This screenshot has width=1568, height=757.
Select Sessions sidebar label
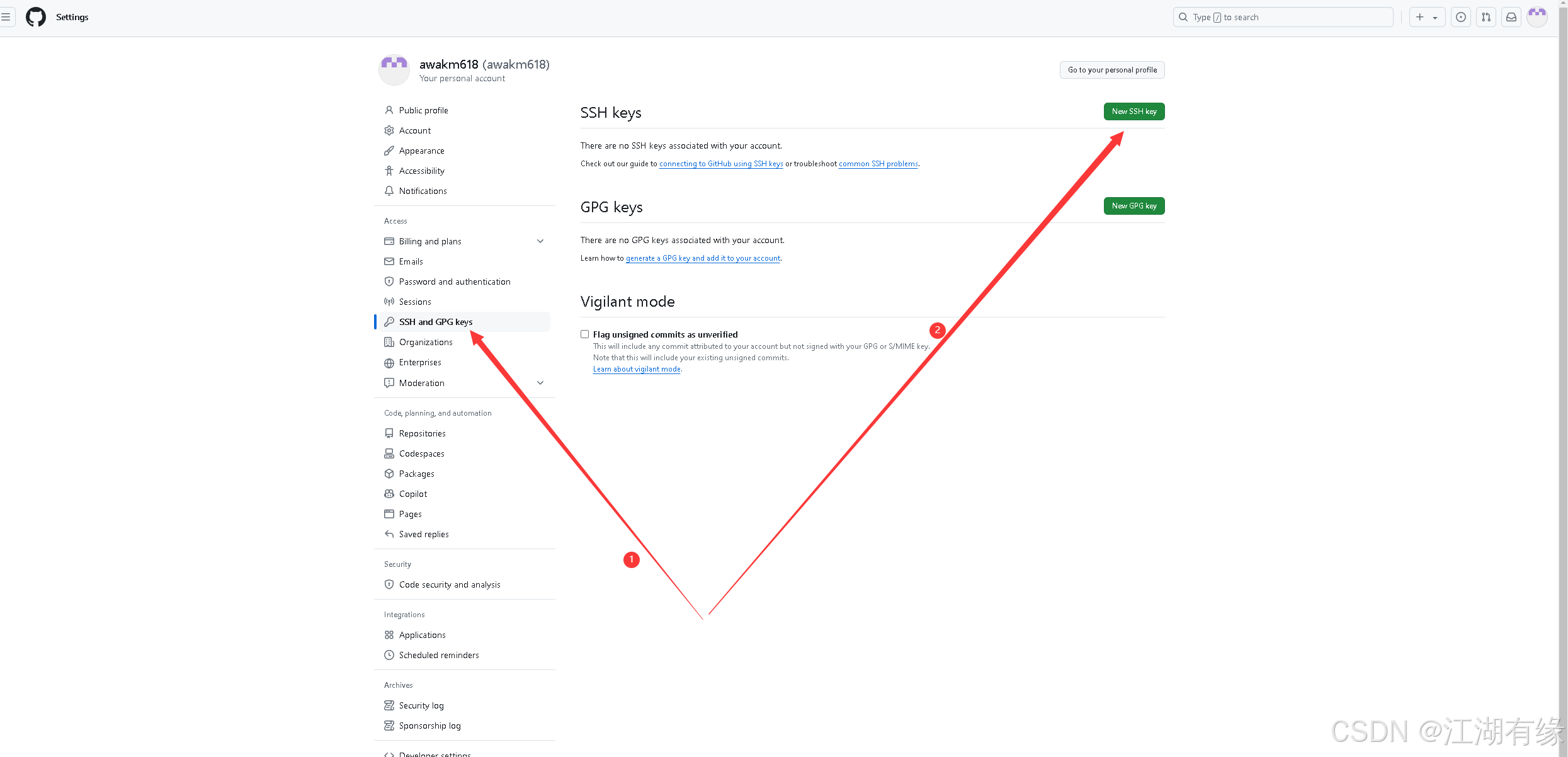(415, 302)
